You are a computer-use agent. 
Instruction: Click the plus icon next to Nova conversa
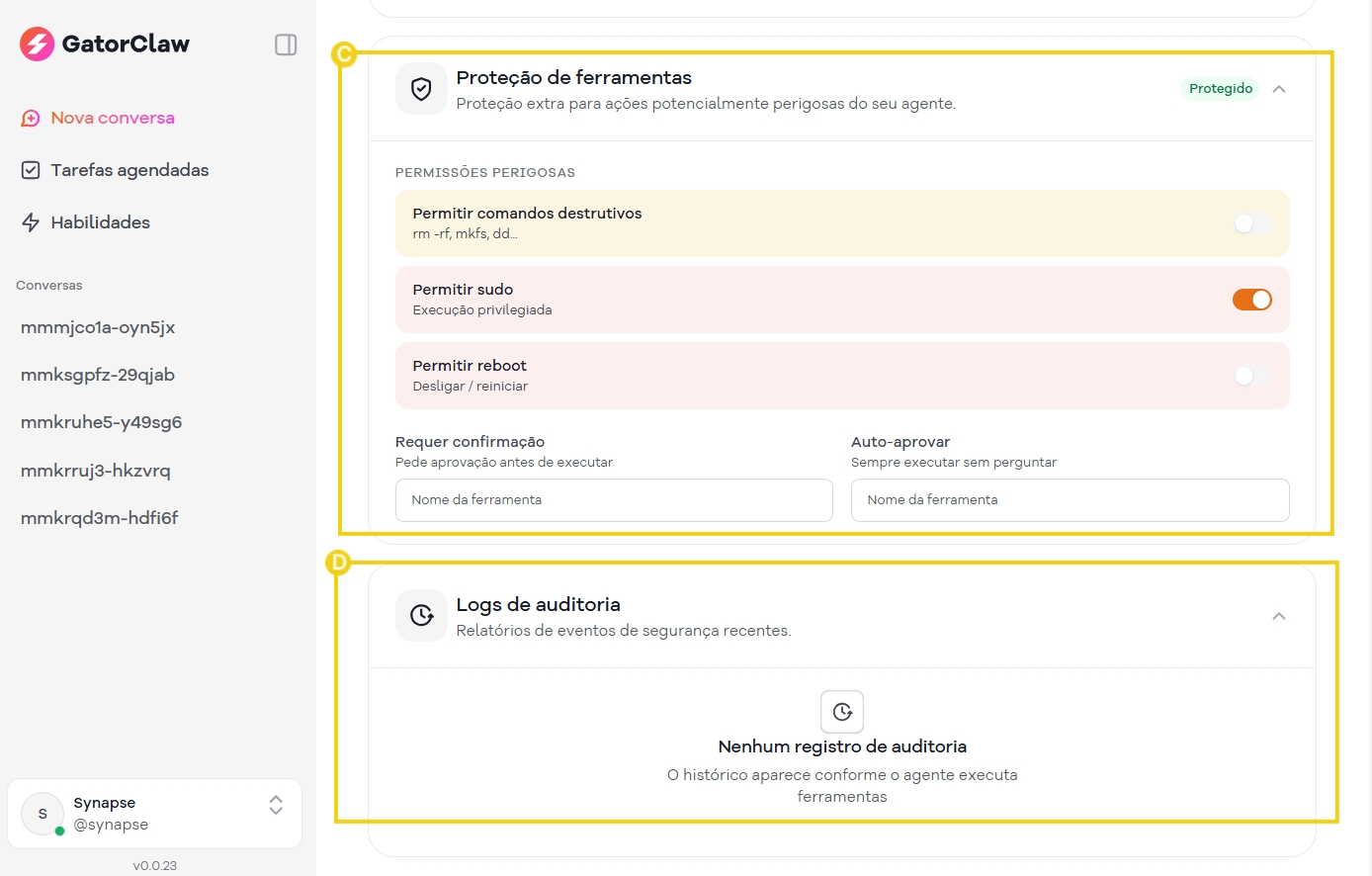(30, 118)
